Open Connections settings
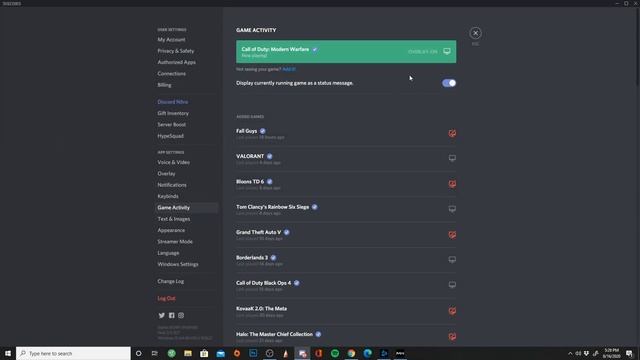This screenshot has width=640, height=360. coord(171,74)
